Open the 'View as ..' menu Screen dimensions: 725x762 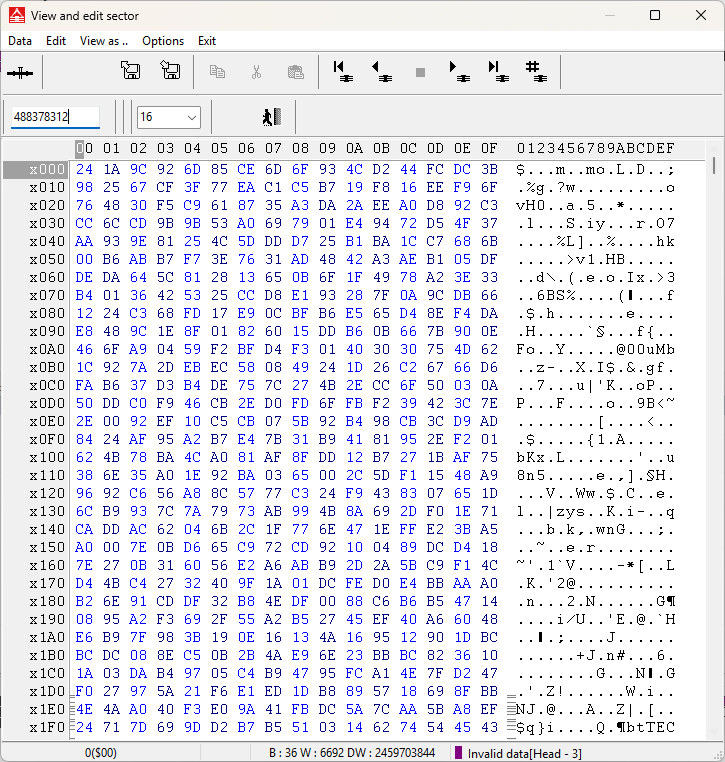point(104,41)
